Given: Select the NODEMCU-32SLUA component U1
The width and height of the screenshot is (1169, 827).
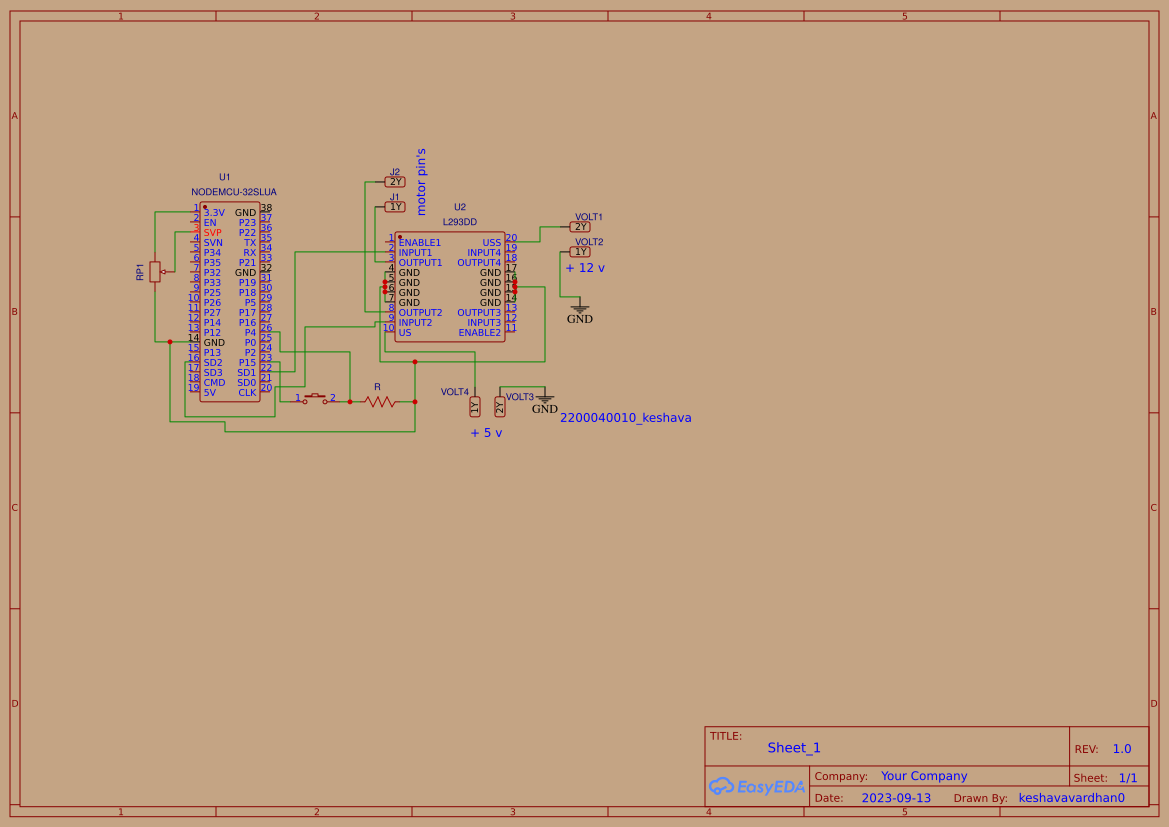Looking at the screenshot, I should pyautogui.click(x=228, y=300).
